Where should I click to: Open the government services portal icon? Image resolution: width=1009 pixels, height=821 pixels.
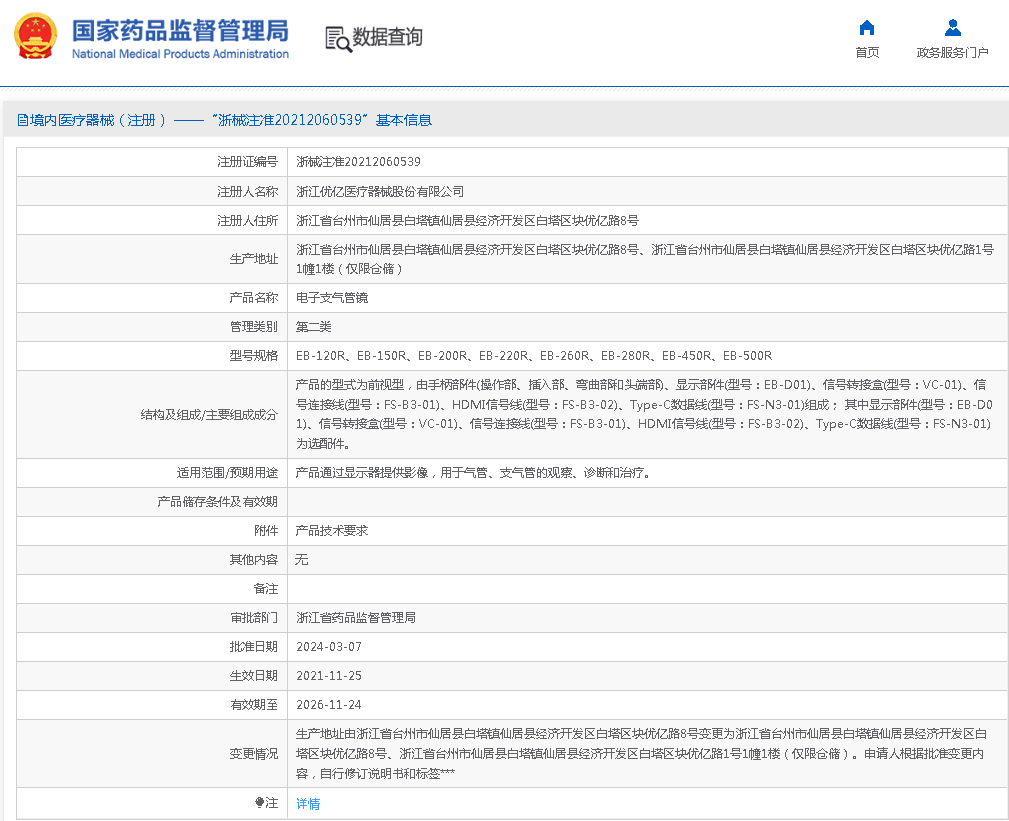952,28
